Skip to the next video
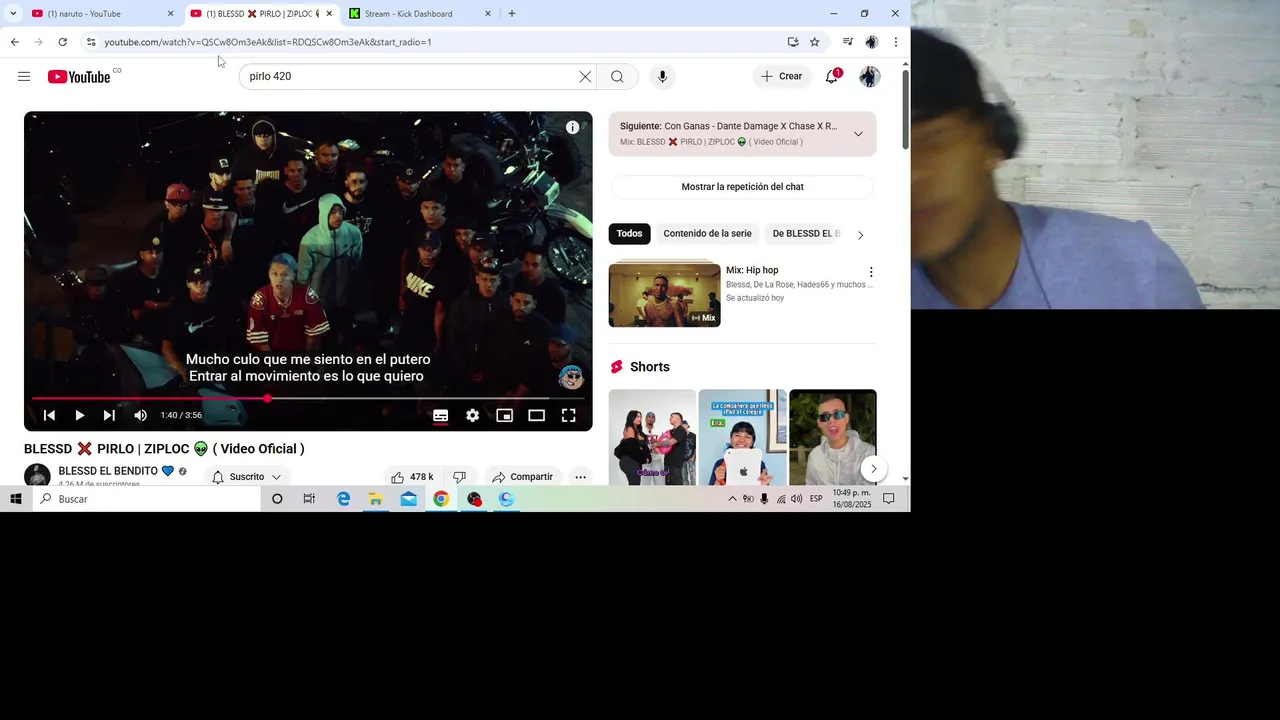This screenshot has height=720, width=1280. click(109, 415)
